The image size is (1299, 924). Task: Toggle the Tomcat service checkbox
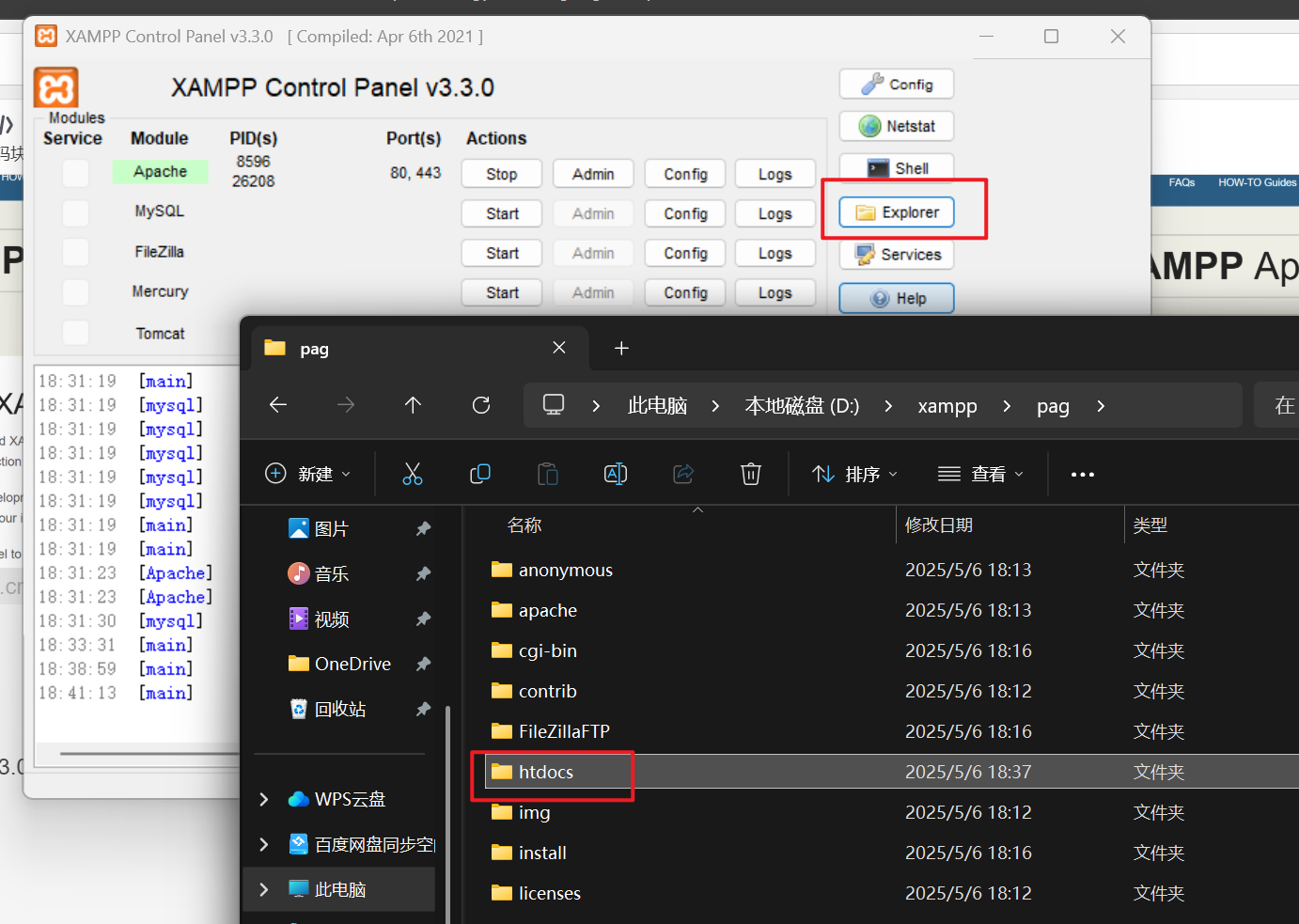[x=75, y=333]
